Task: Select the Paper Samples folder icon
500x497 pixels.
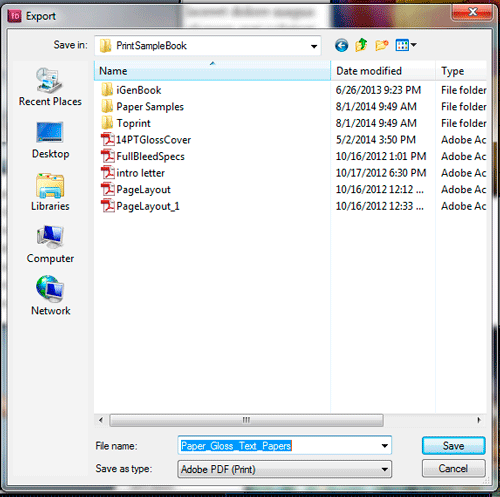Action: 107,107
